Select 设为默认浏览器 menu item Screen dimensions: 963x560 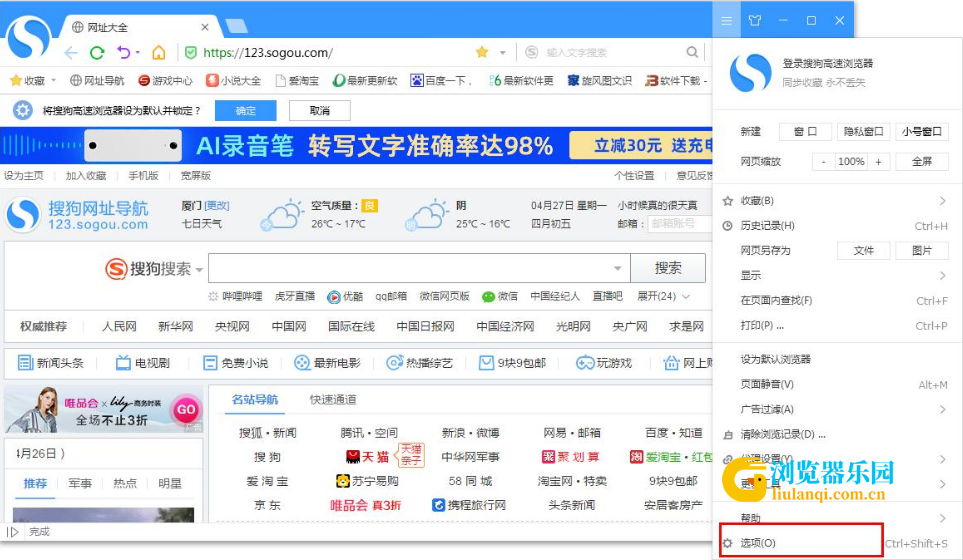click(x=838, y=359)
